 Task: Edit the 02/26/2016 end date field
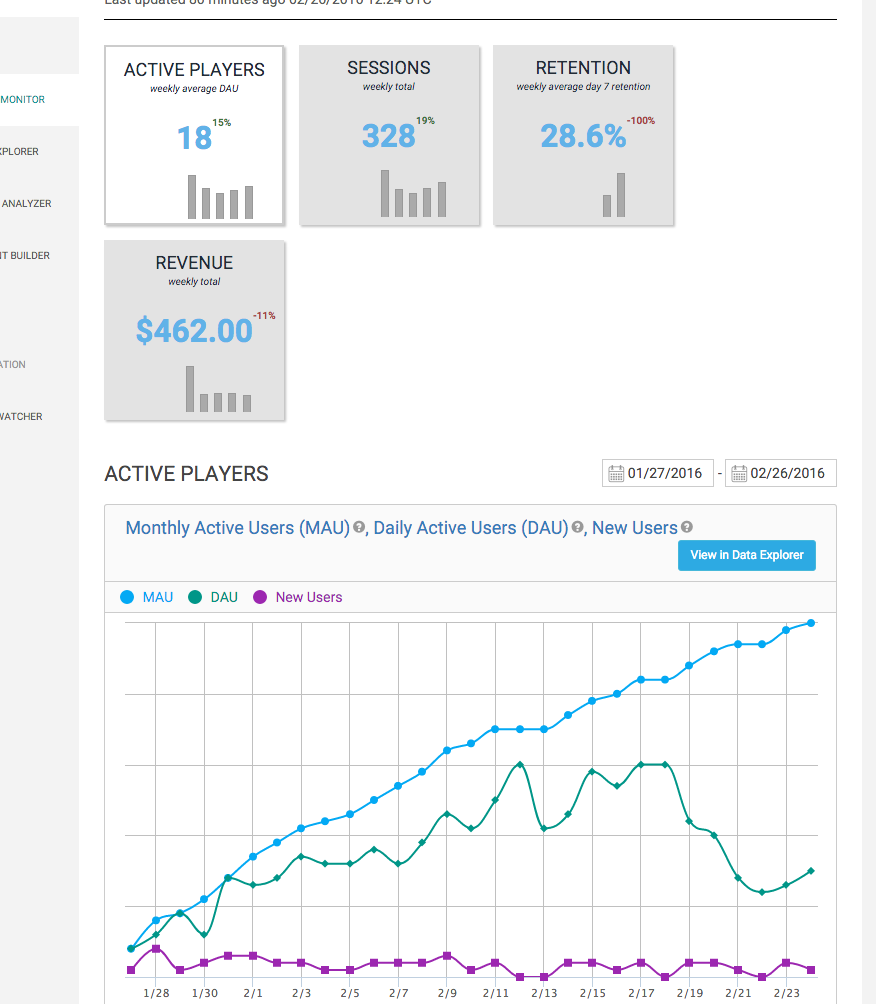click(x=781, y=473)
